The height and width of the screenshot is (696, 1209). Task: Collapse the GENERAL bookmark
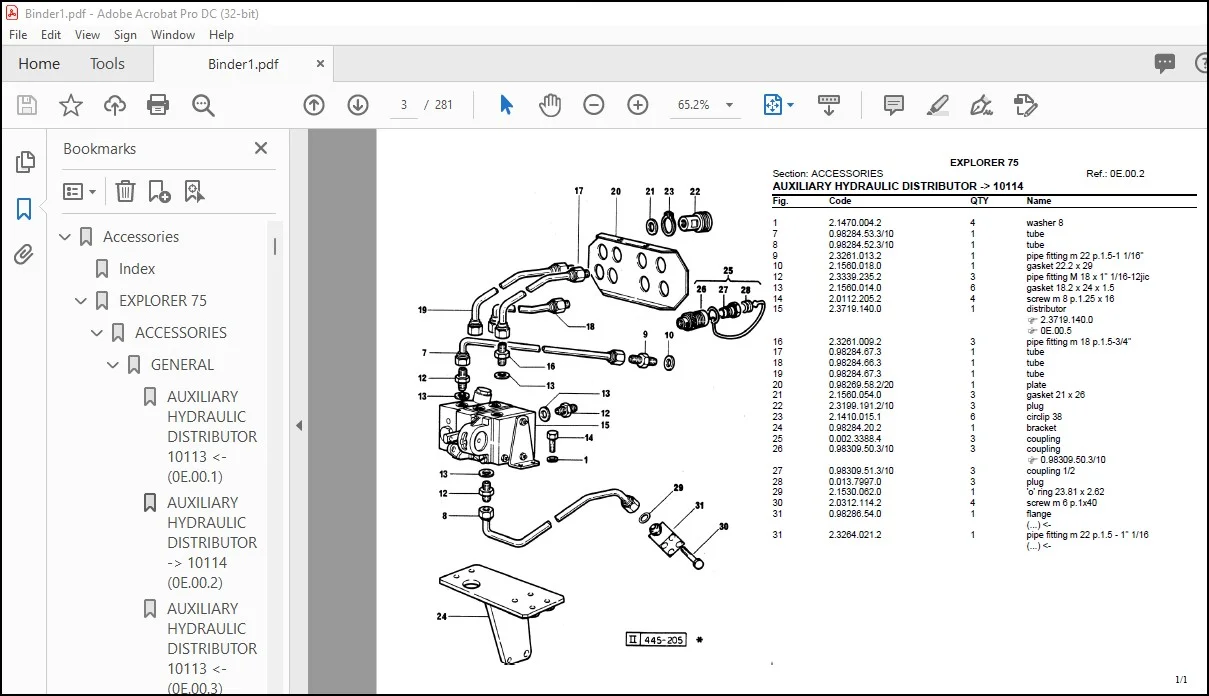(113, 365)
